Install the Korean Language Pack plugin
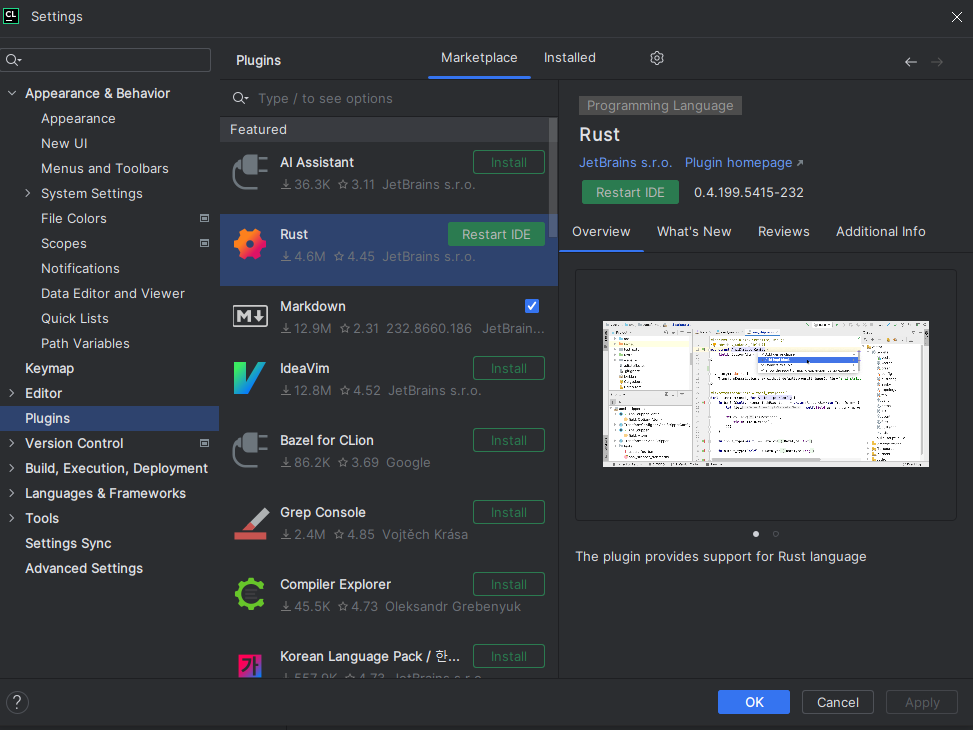The width and height of the screenshot is (973, 730). [509, 656]
